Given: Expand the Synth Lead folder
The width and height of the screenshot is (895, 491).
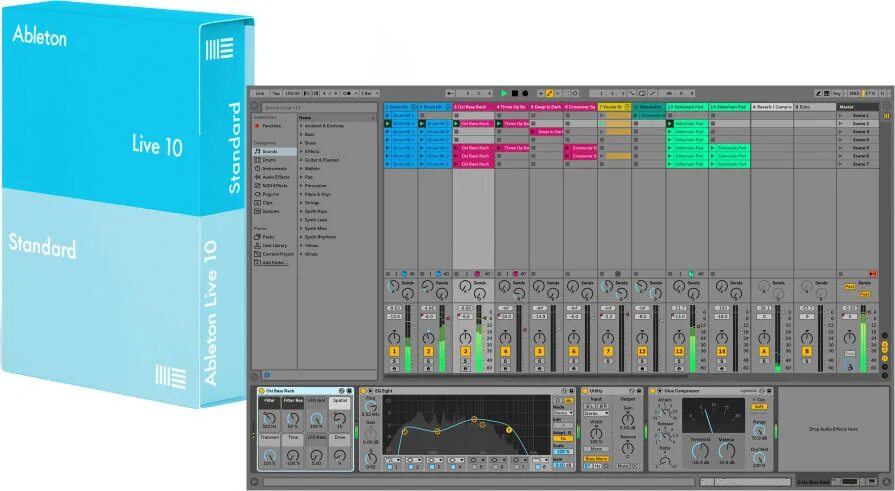Looking at the screenshot, I should tap(301, 220).
